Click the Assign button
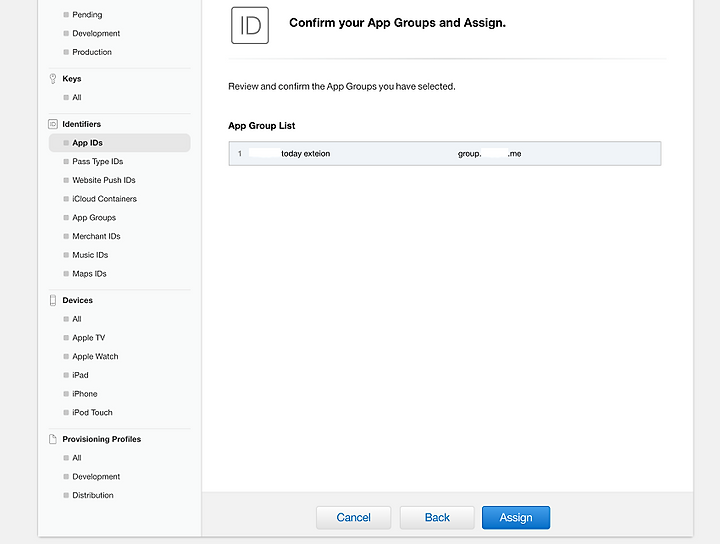Image resolution: width=720 pixels, height=544 pixels. (516, 517)
